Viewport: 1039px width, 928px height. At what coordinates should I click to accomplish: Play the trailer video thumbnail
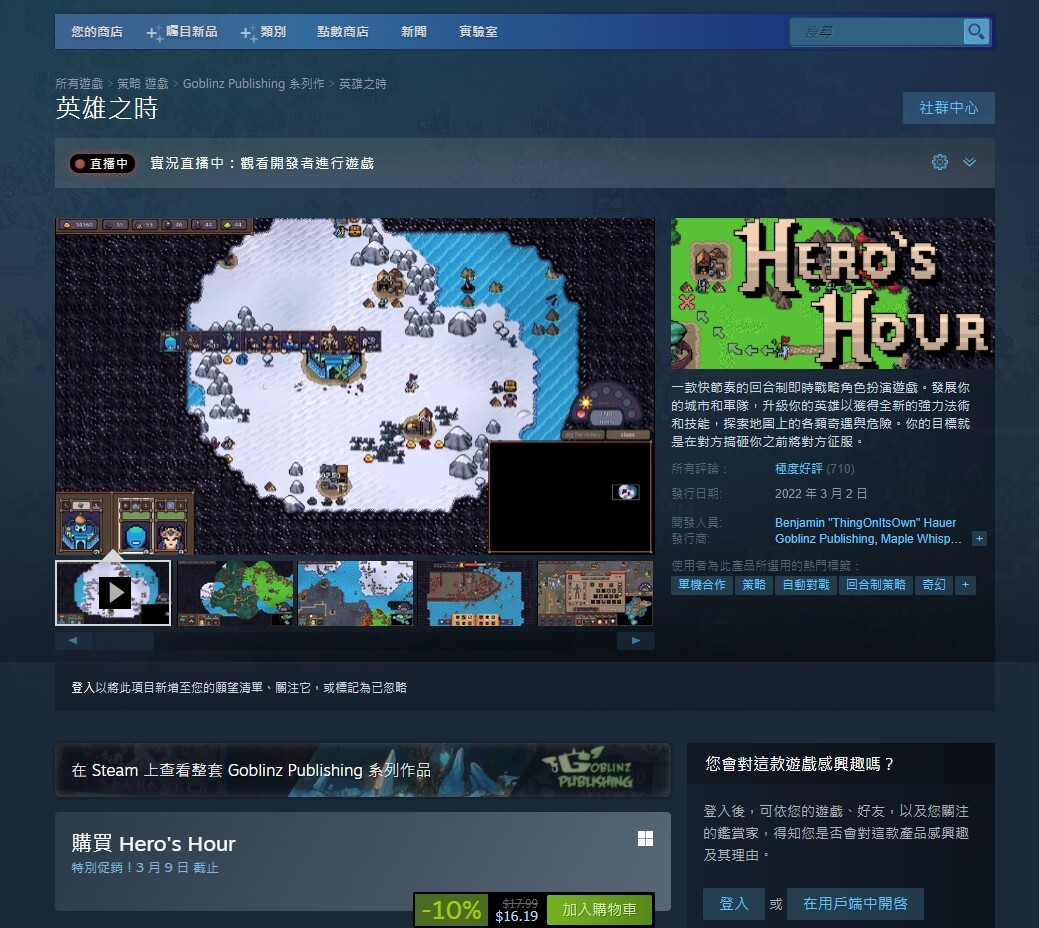pyautogui.click(x=113, y=593)
